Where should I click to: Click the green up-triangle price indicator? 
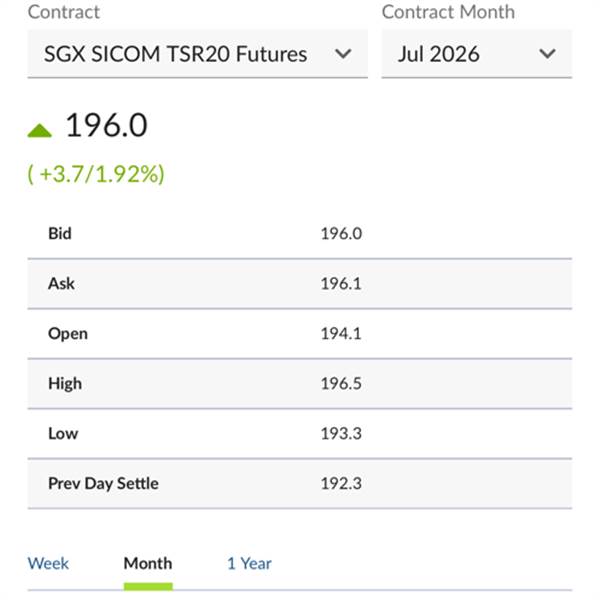tap(39, 129)
